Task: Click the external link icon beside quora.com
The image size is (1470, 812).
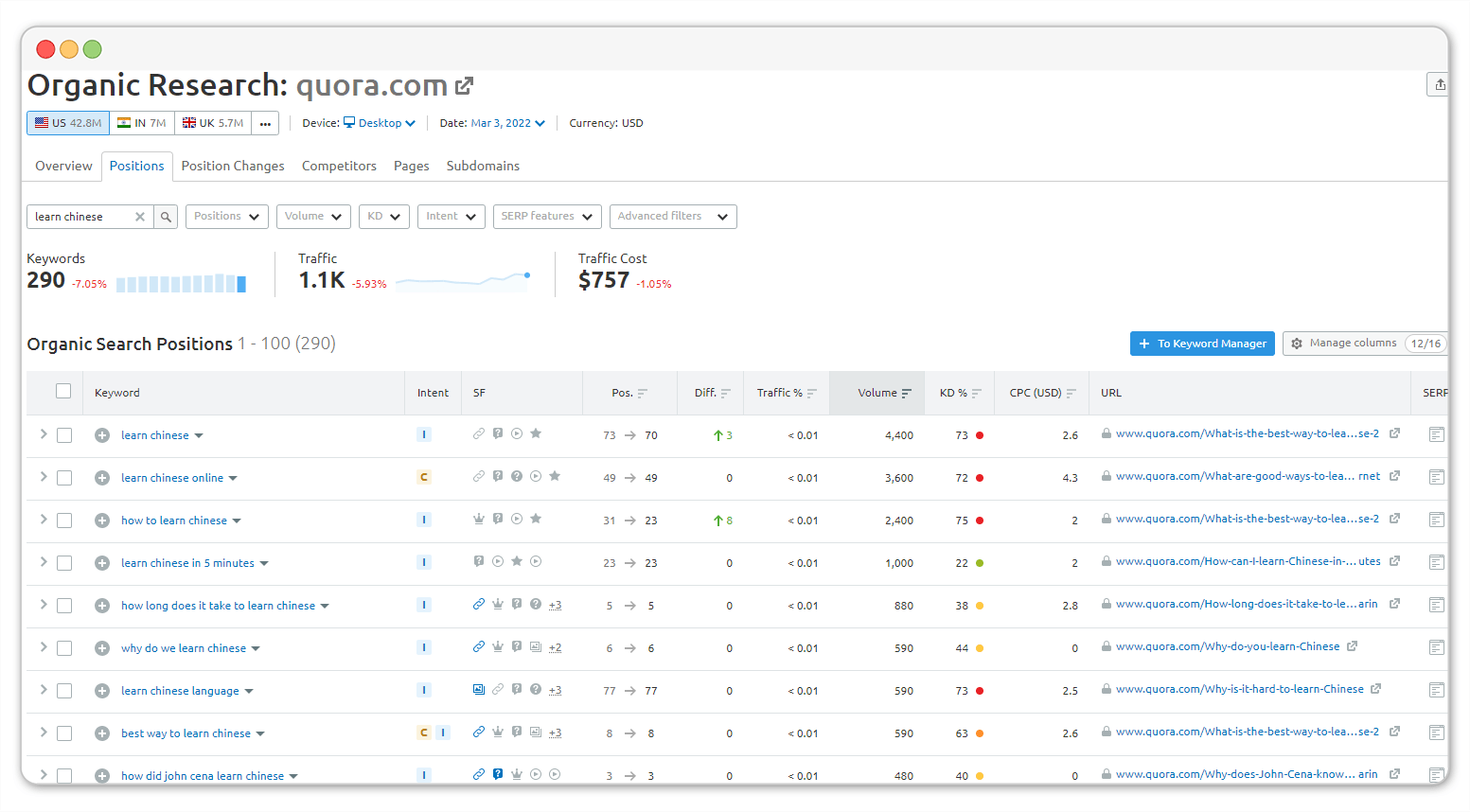Action: 464,86
